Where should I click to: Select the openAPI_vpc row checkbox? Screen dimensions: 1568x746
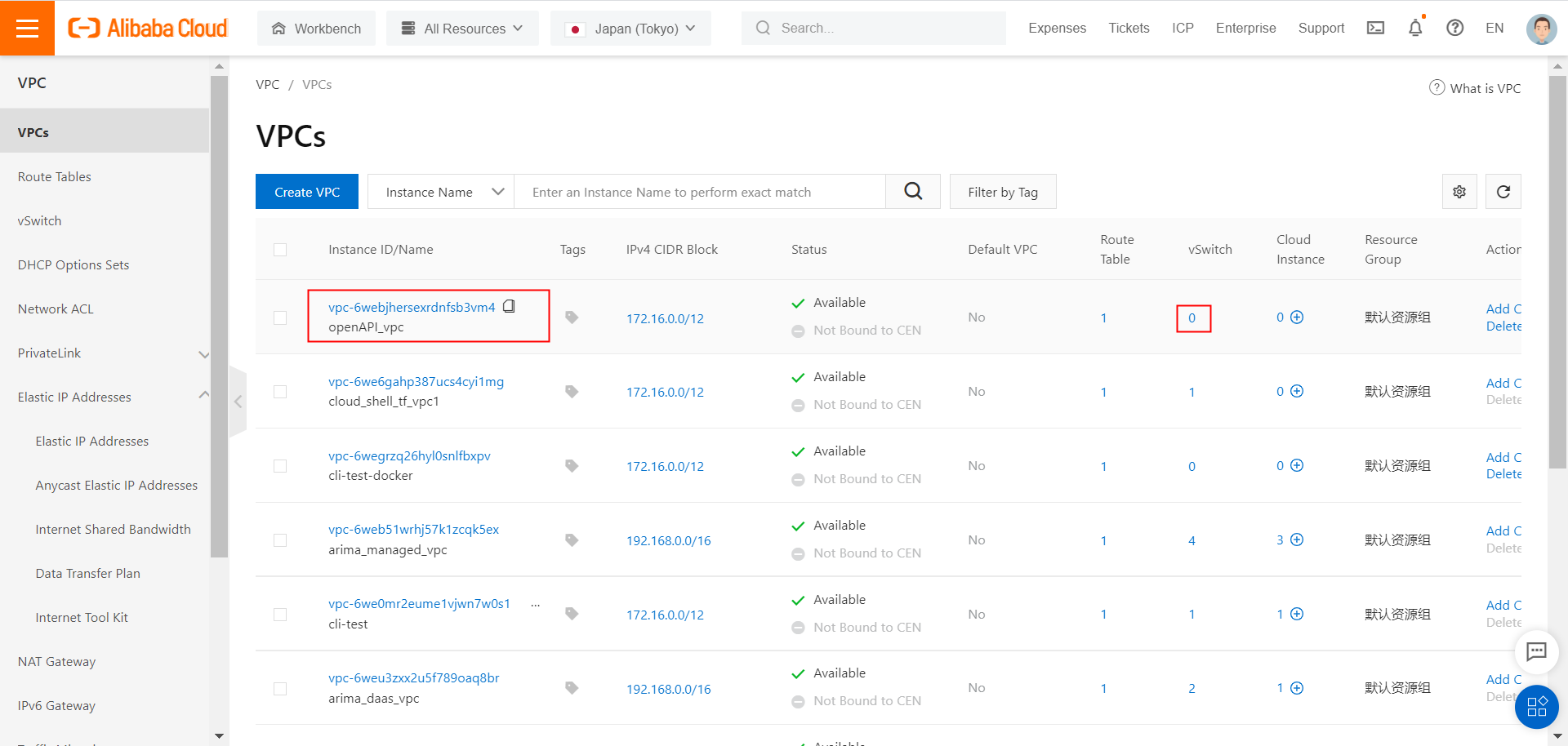(x=280, y=317)
